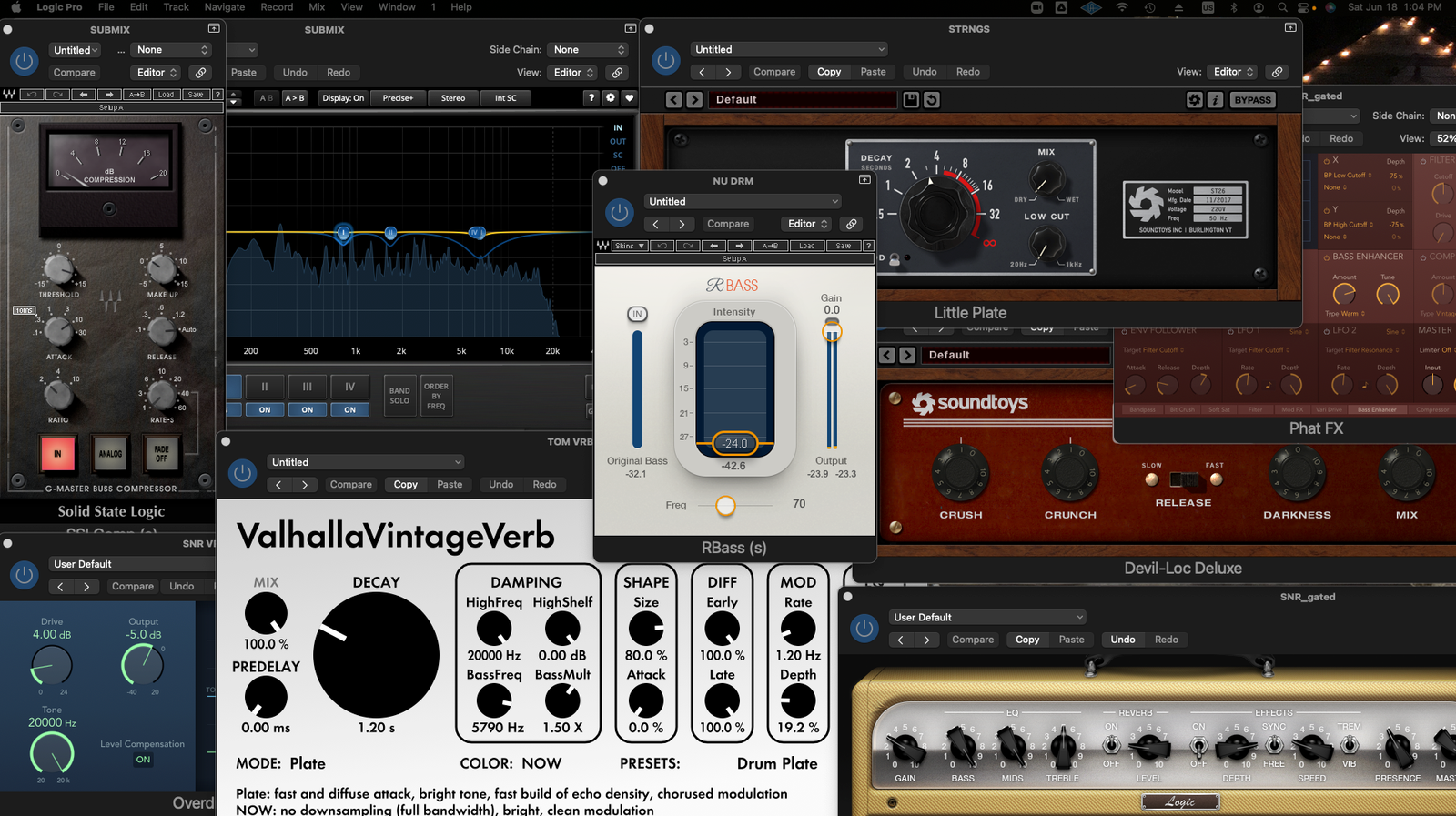The width and height of the screenshot is (1456, 816).
Task: Click the link icon in STRNGS plugin header
Action: (x=1278, y=72)
